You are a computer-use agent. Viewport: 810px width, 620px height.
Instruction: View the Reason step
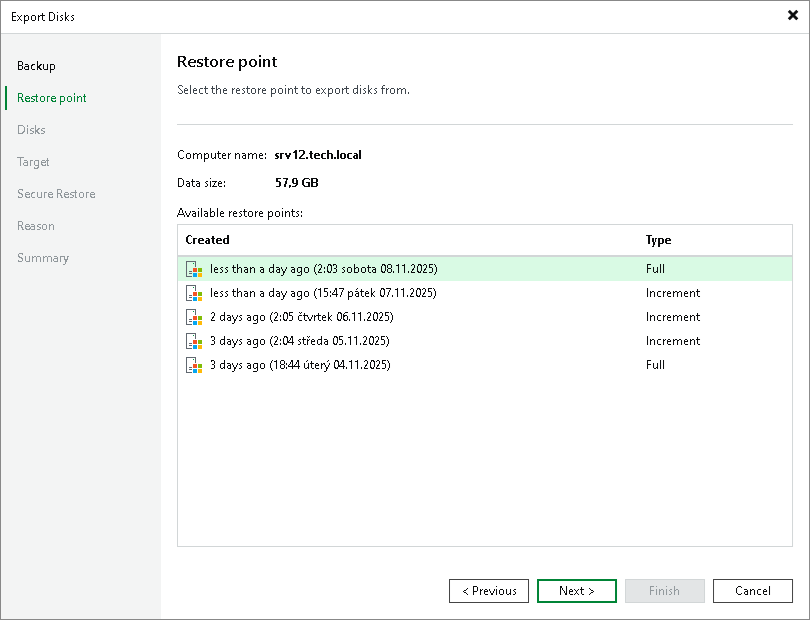tap(36, 225)
